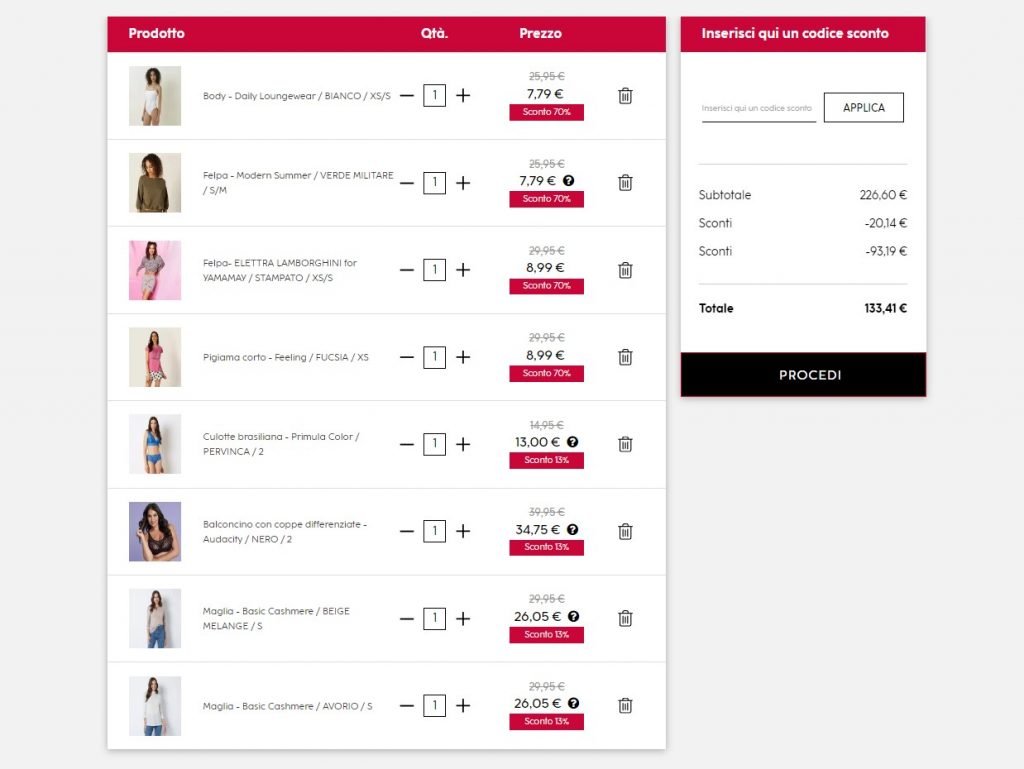Open price info for Felpa Modern Summer

coord(569,181)
